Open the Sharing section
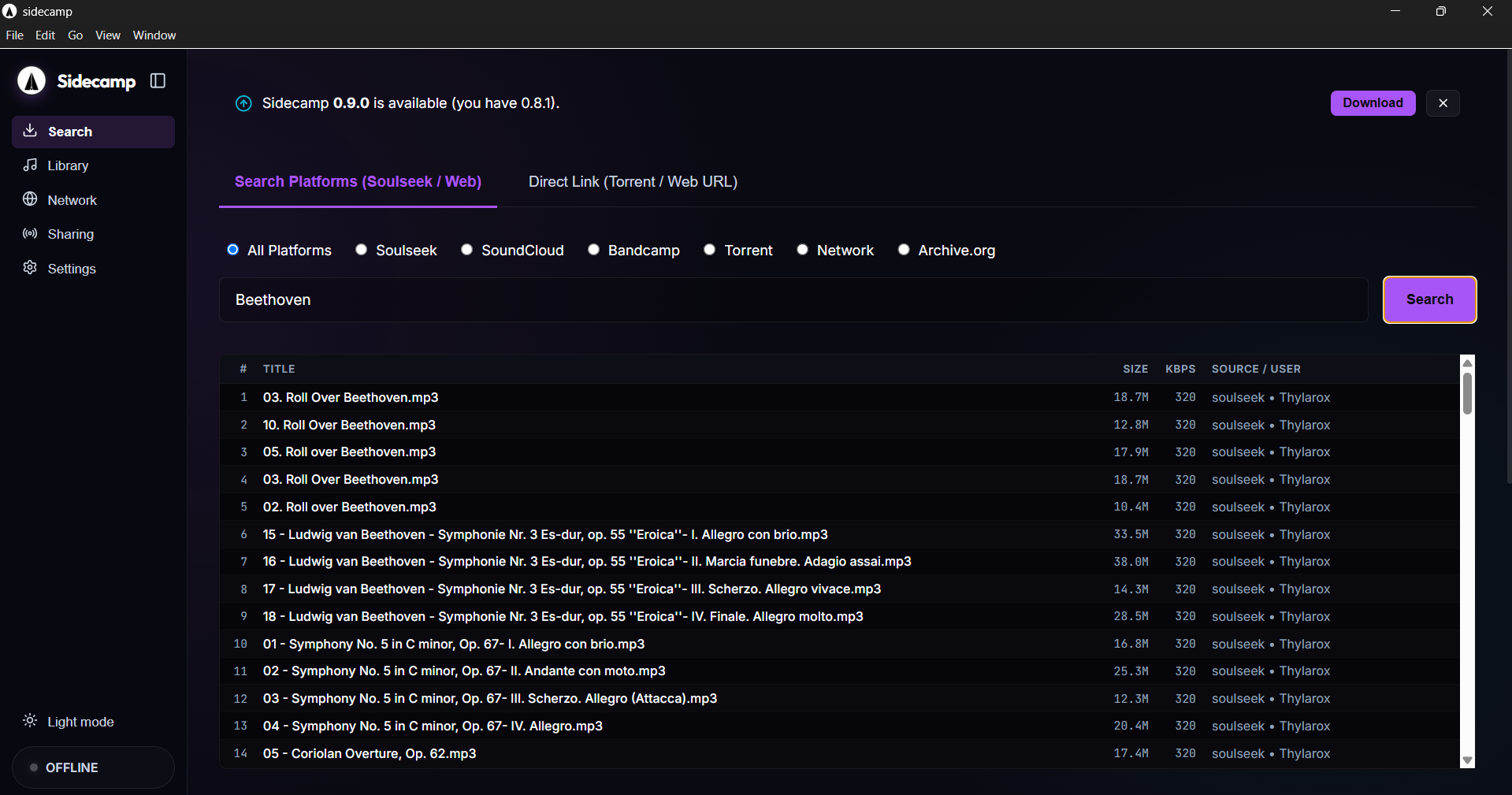Viewport: 1512px width, 795px height. point(93,234)
